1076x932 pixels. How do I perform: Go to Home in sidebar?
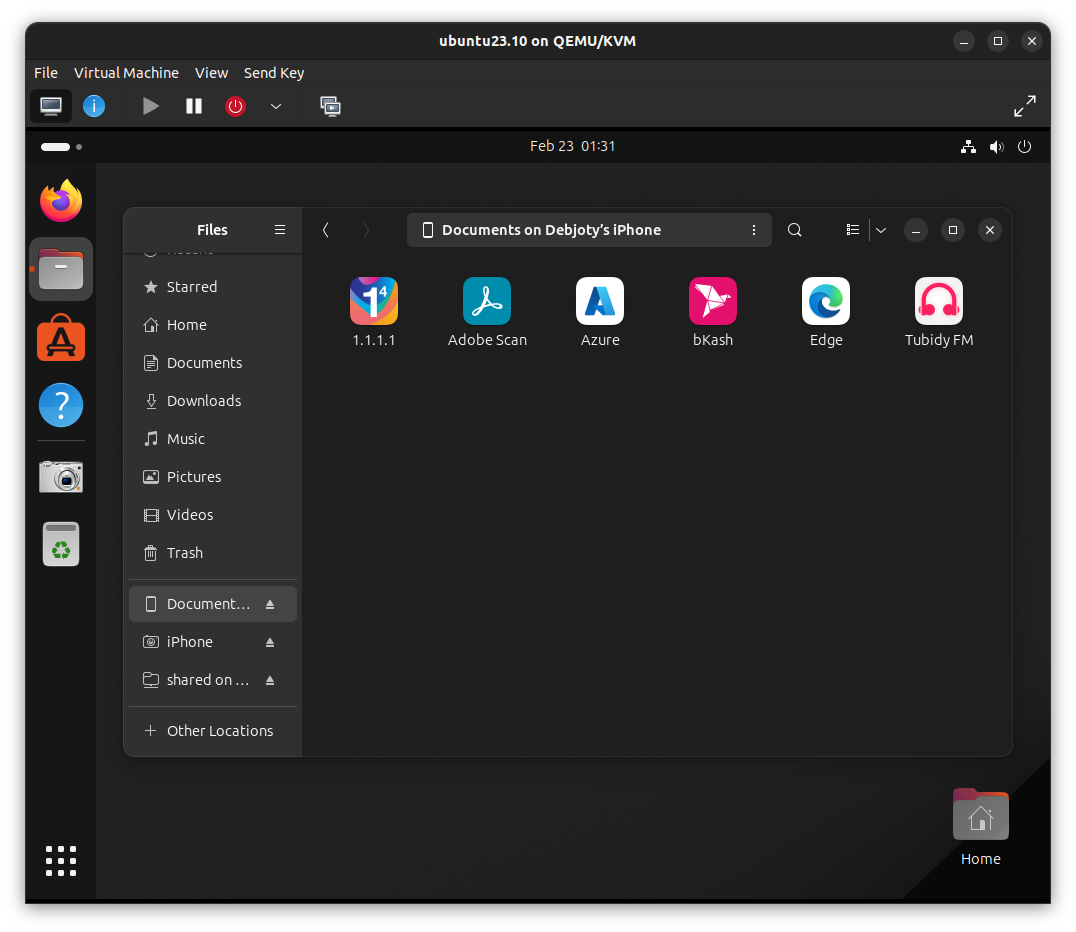(x=213, y=325)
